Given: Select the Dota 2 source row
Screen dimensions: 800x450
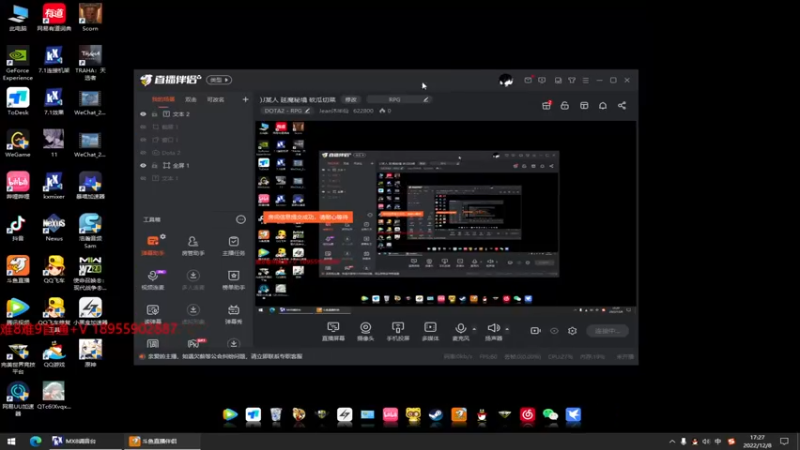Looking at the screenshot, I should click(x=194, y=153).
